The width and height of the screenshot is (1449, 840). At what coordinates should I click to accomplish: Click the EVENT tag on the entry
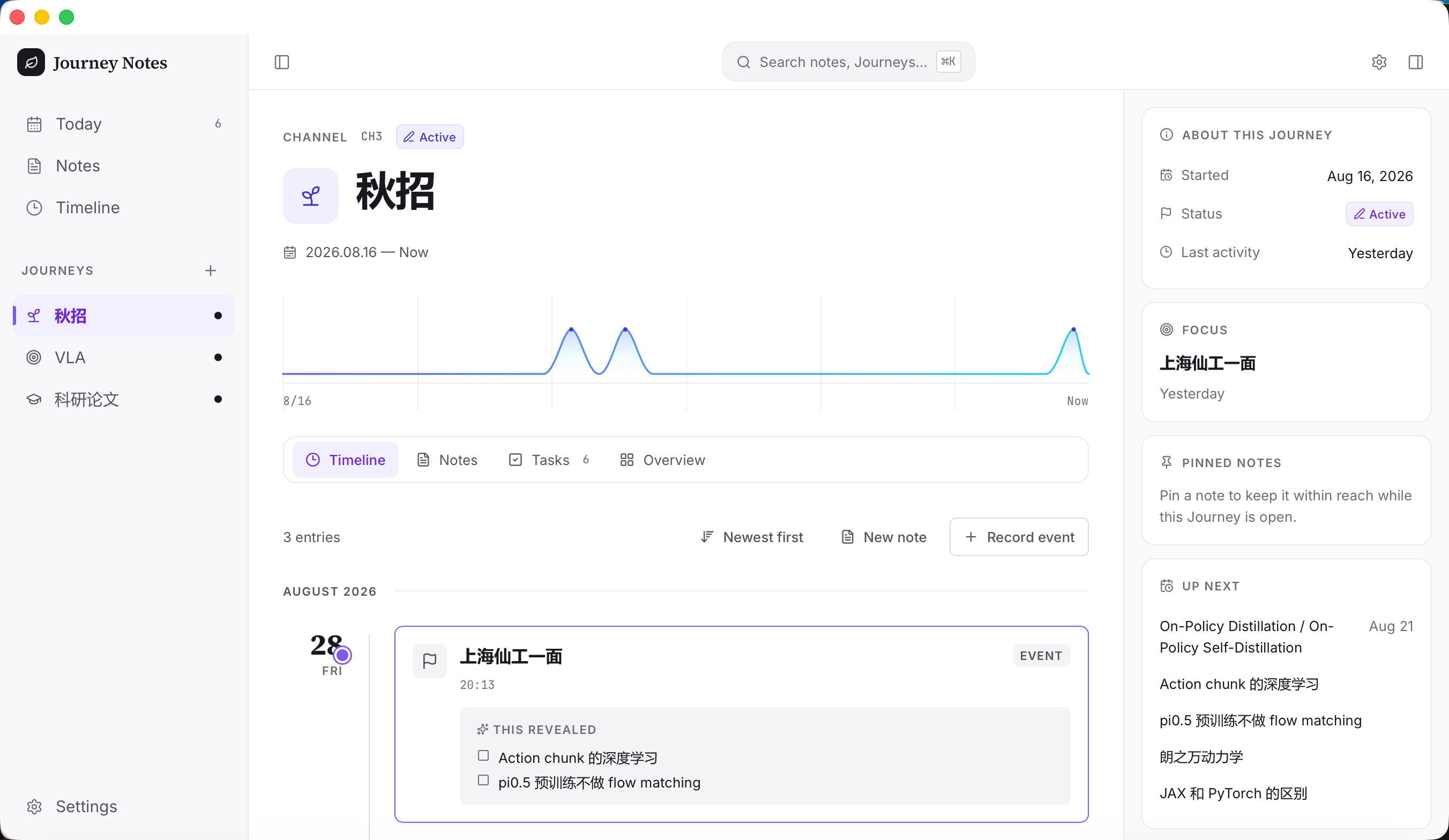click(1041, 656)
